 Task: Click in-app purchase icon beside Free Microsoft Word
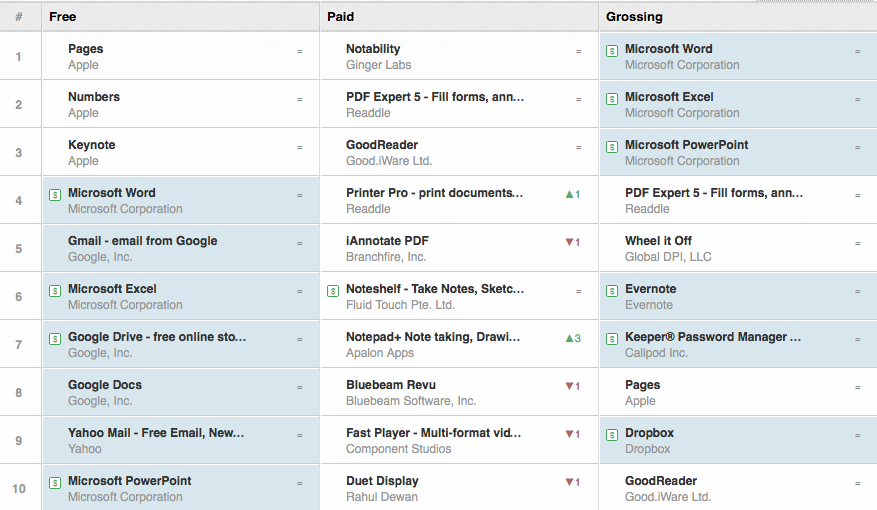coord(55,195)
